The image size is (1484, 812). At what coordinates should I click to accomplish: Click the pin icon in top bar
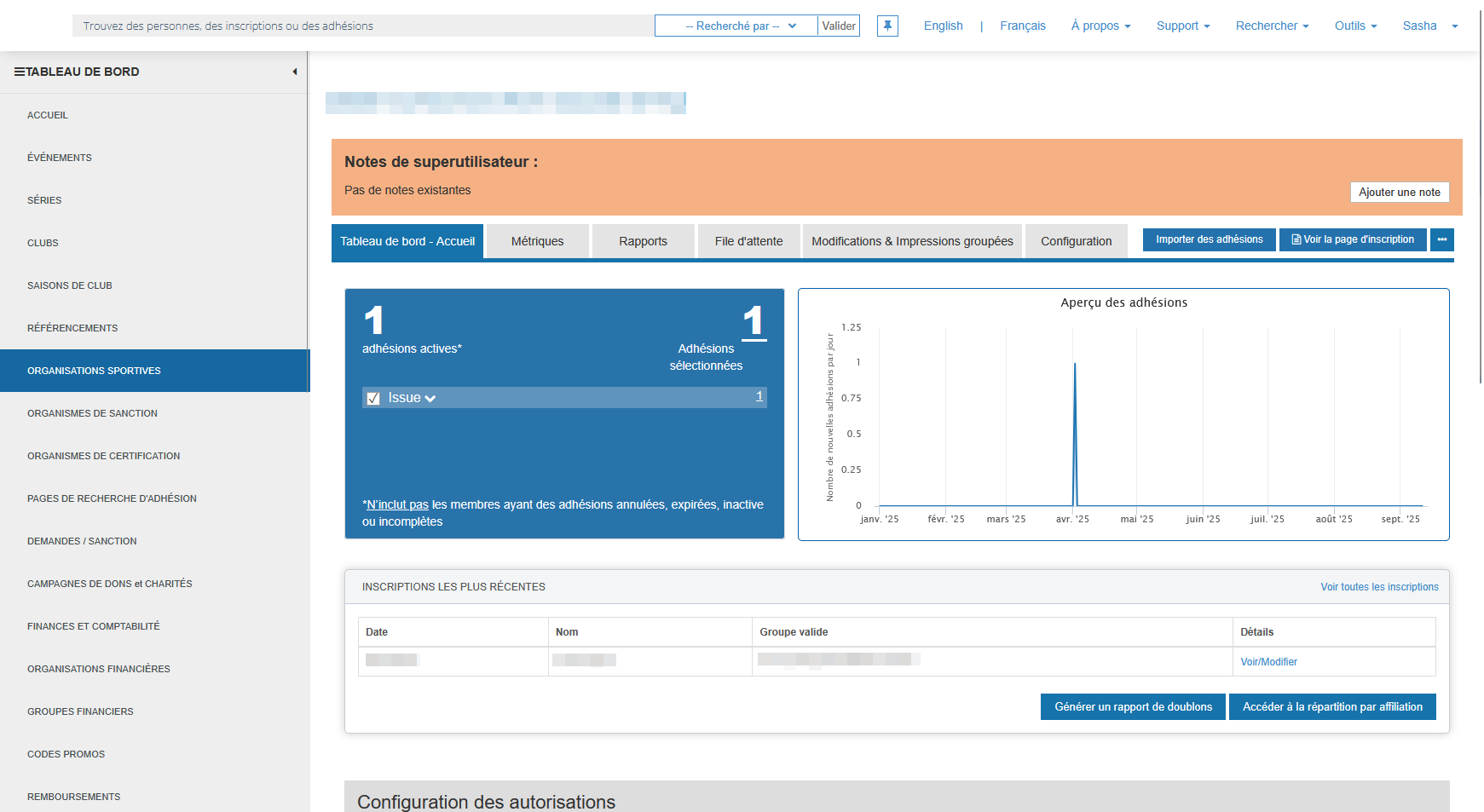coord(887,26)
